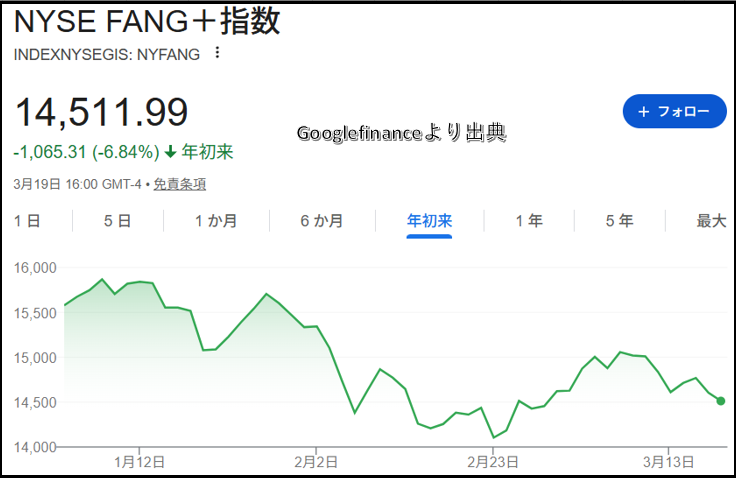Open the three-dot more options menu
The width and height of the screenshot is (736, 478).
click(x=218, y=53)
